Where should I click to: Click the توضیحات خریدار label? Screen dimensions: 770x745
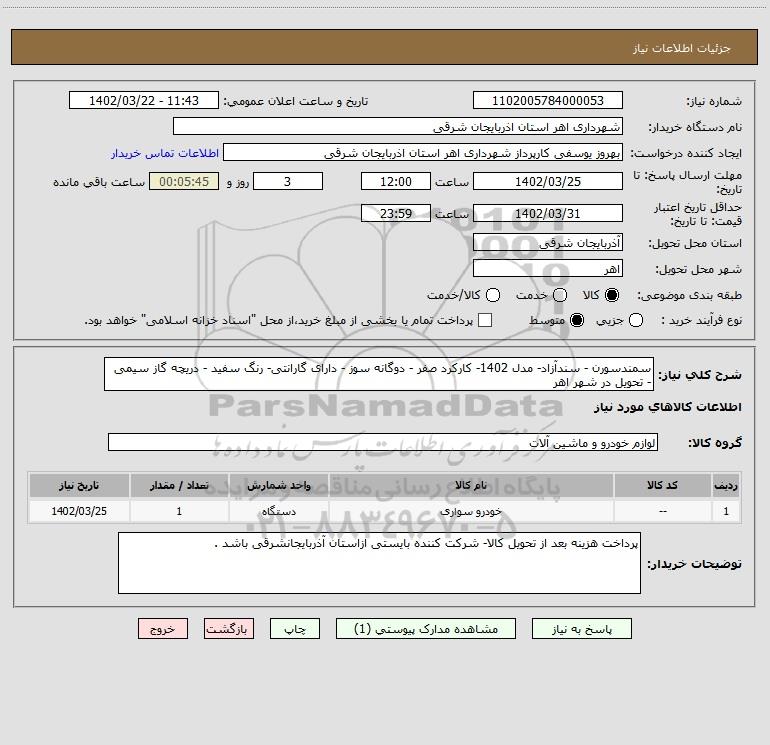pos(694,564)
